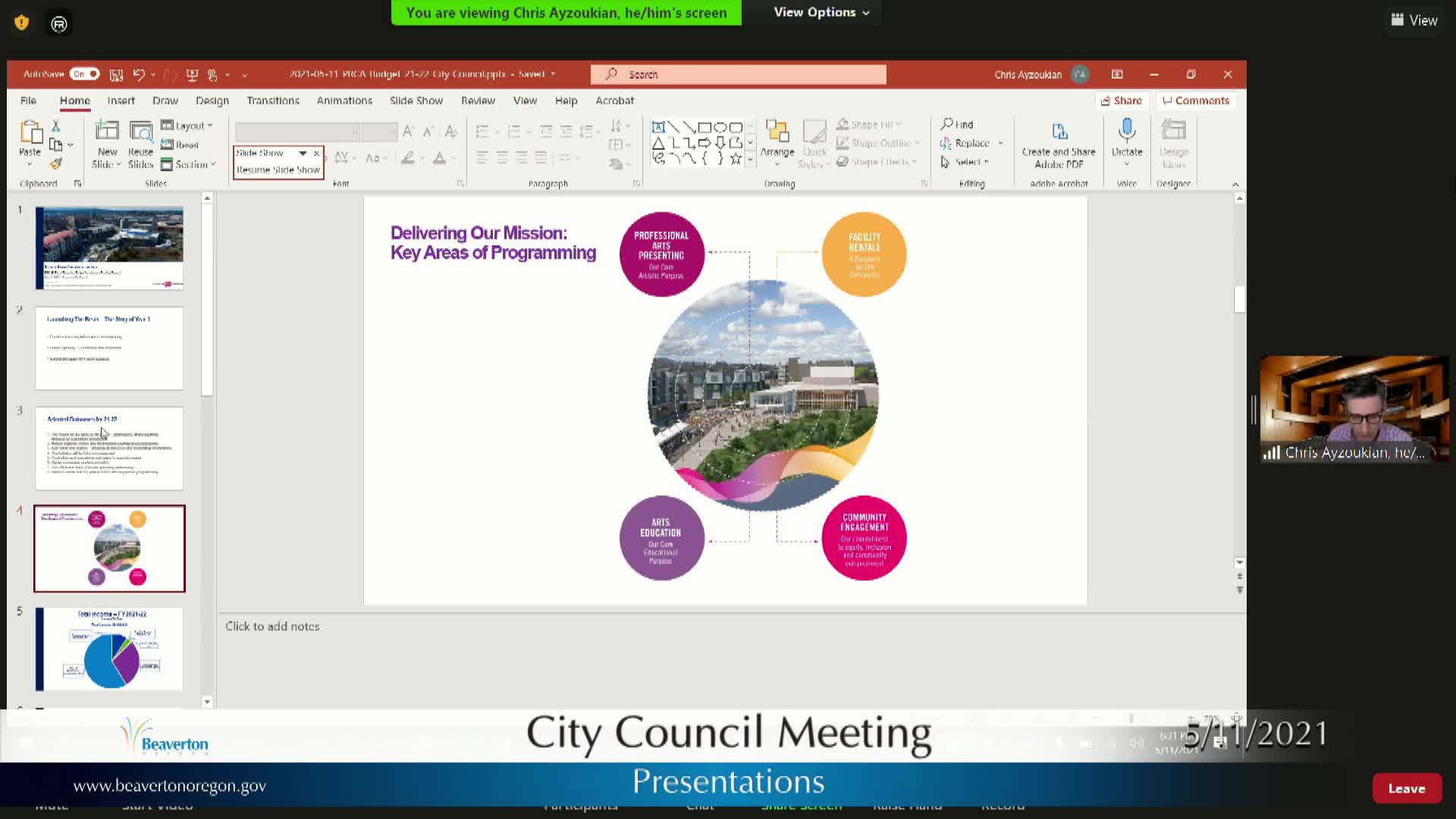The width and height of the screenshot is (1456, 819).
Task: Select the star shape in gallery
Action: pos(736,158)
